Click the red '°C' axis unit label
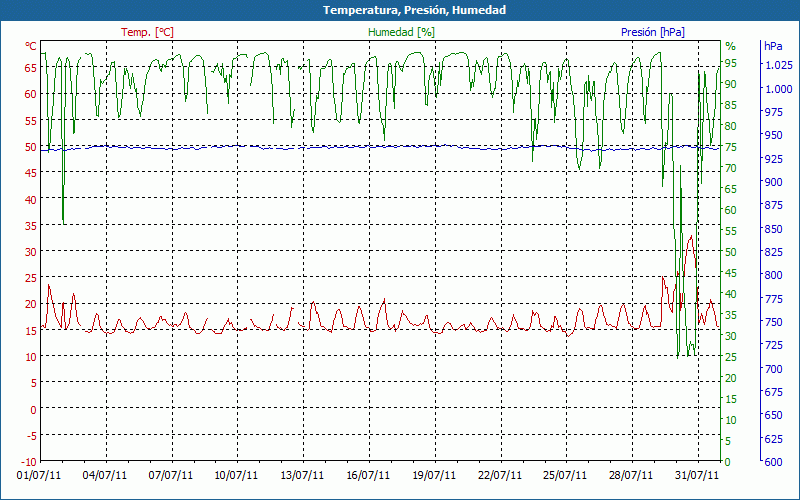Image resolution: width=800 pixels, height=500 pixels. coord(31,46)
